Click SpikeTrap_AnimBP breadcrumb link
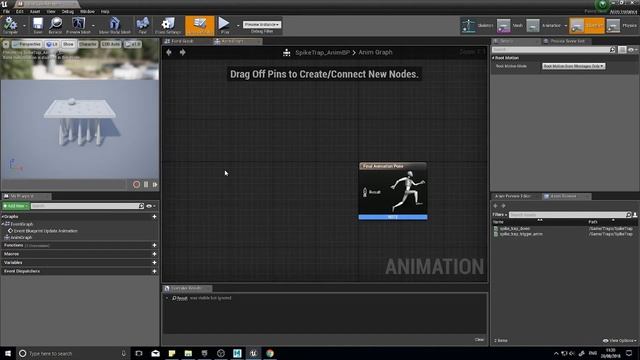This screenshot has height=360, width=640. click(322, 52)
